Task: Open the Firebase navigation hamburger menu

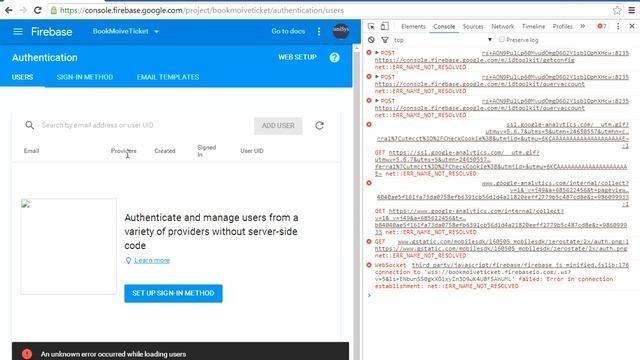Action: pyautogui.click(x=18, y=31)
